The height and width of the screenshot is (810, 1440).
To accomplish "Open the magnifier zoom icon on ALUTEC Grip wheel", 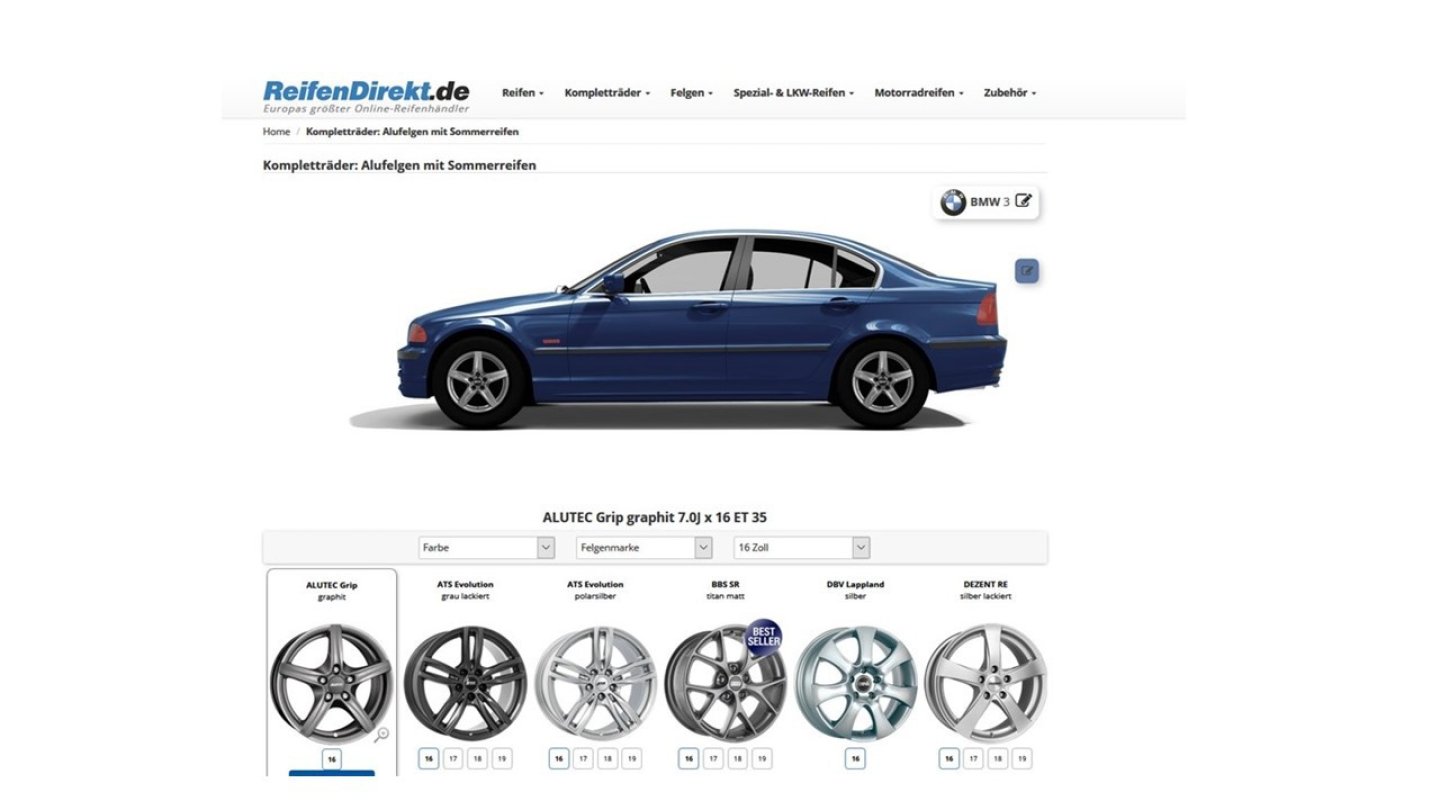I will coord(383,734).
